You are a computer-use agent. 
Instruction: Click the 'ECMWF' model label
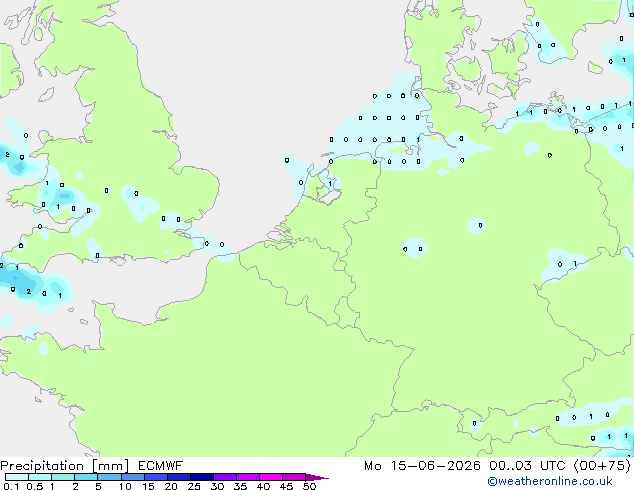pyautogui.click(x=161, y=466)
